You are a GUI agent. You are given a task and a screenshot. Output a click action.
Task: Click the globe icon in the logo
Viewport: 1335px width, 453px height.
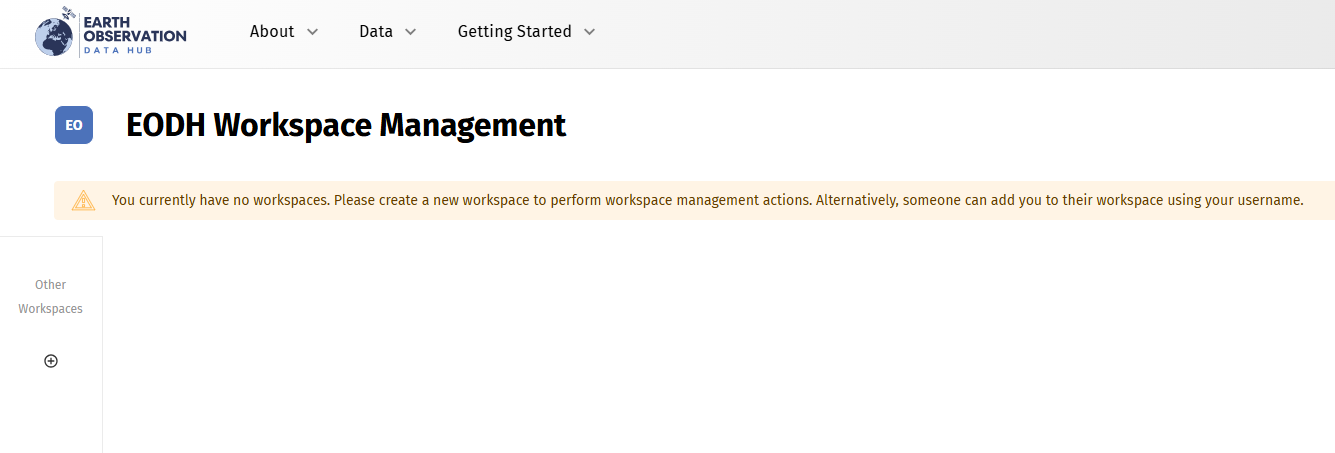coord(55,37)
